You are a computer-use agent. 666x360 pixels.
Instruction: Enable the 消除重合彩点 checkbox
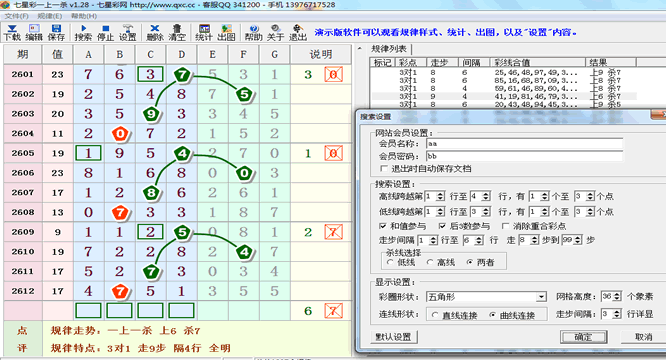coord(505,226)
